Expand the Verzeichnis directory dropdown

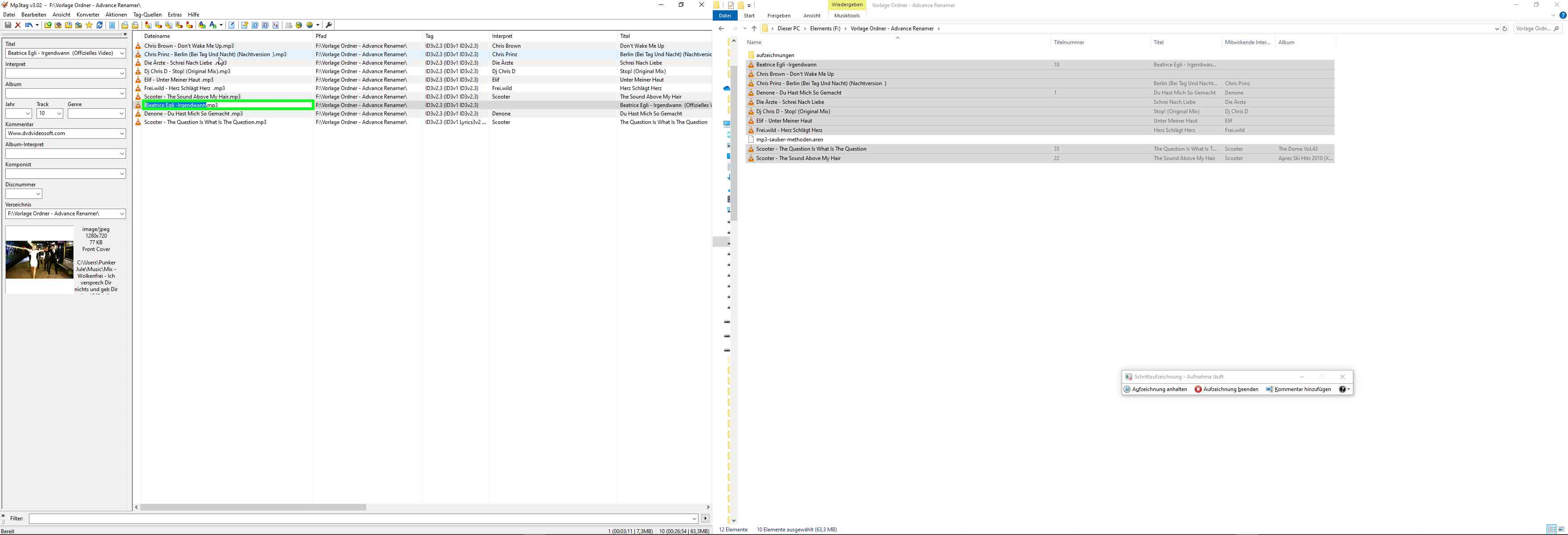(x=122, y=214)
